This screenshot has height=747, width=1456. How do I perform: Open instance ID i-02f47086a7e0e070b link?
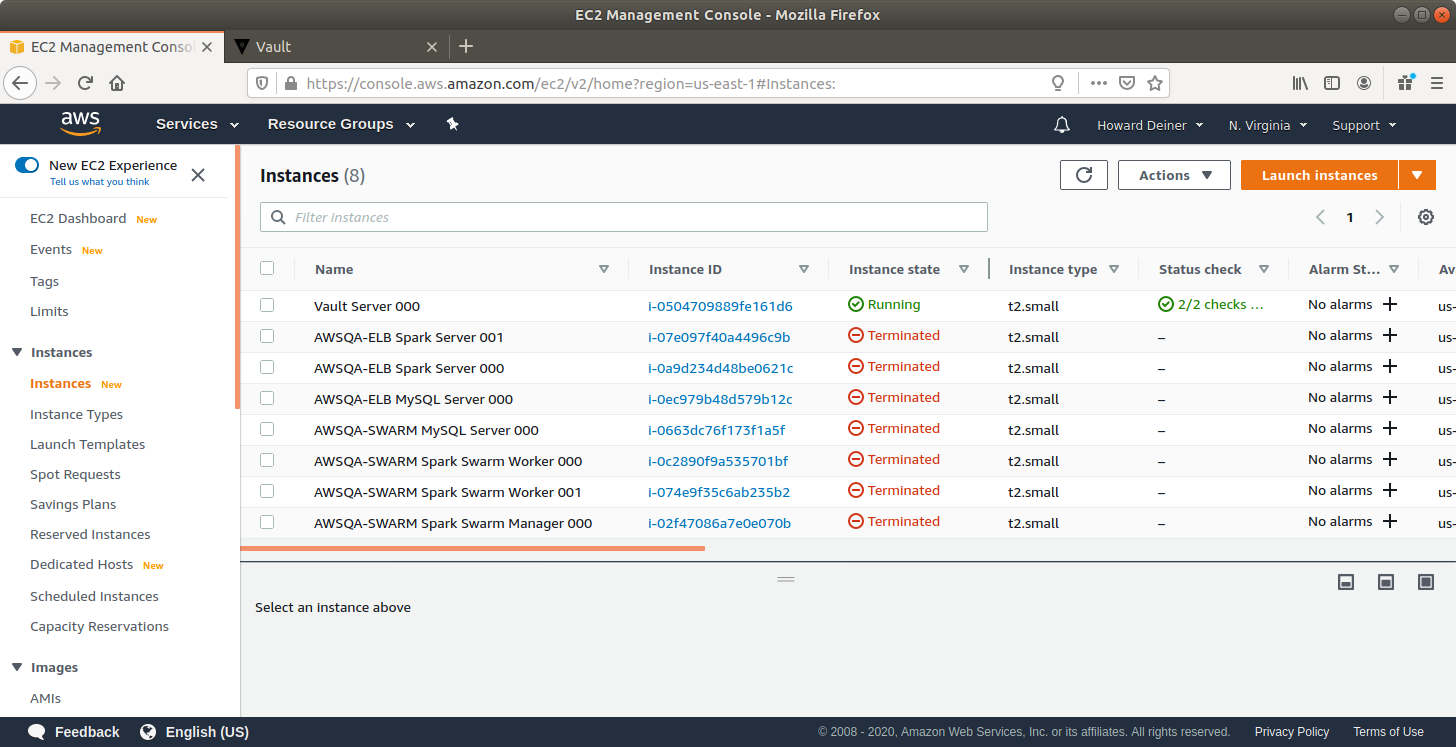click(x=719, y=523)
